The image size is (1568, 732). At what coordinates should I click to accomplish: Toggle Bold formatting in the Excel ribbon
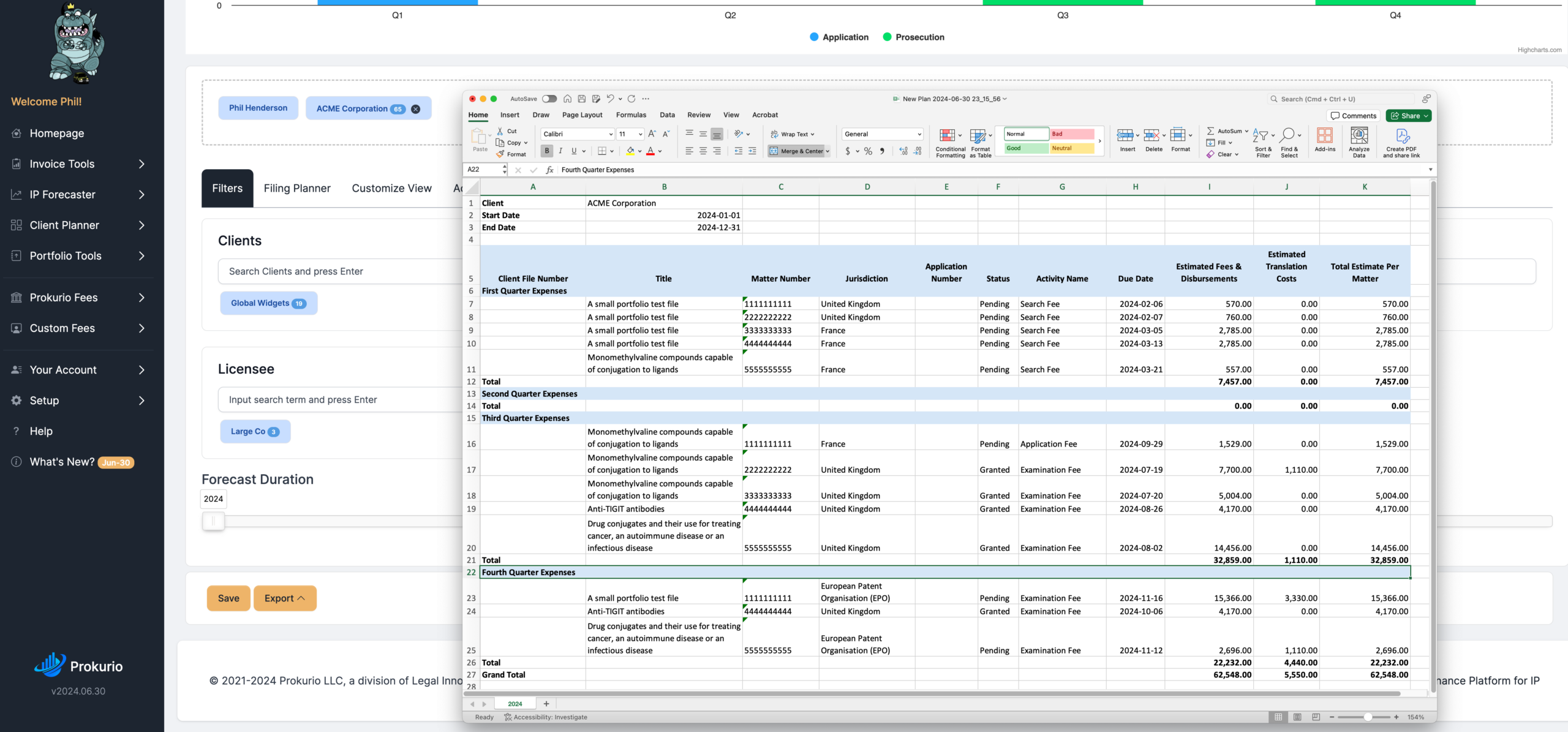point(547,151)
